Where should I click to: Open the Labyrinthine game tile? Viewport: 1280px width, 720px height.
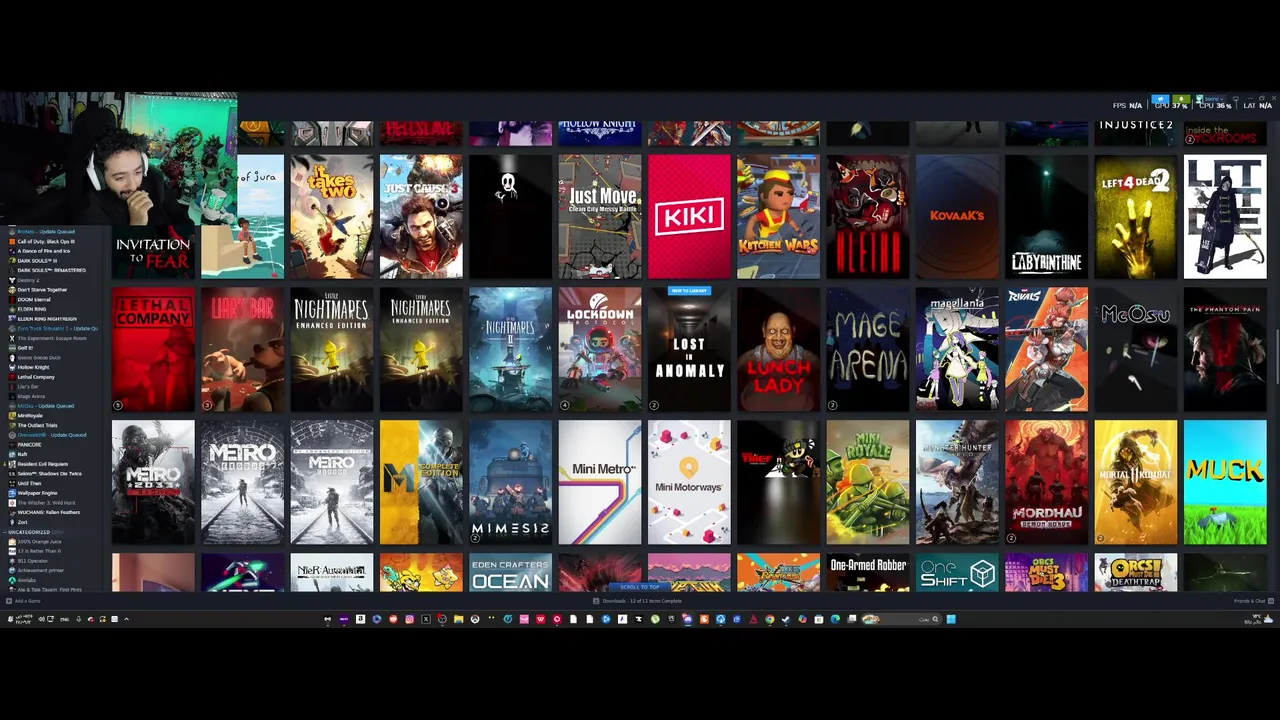coord(1046,216)
